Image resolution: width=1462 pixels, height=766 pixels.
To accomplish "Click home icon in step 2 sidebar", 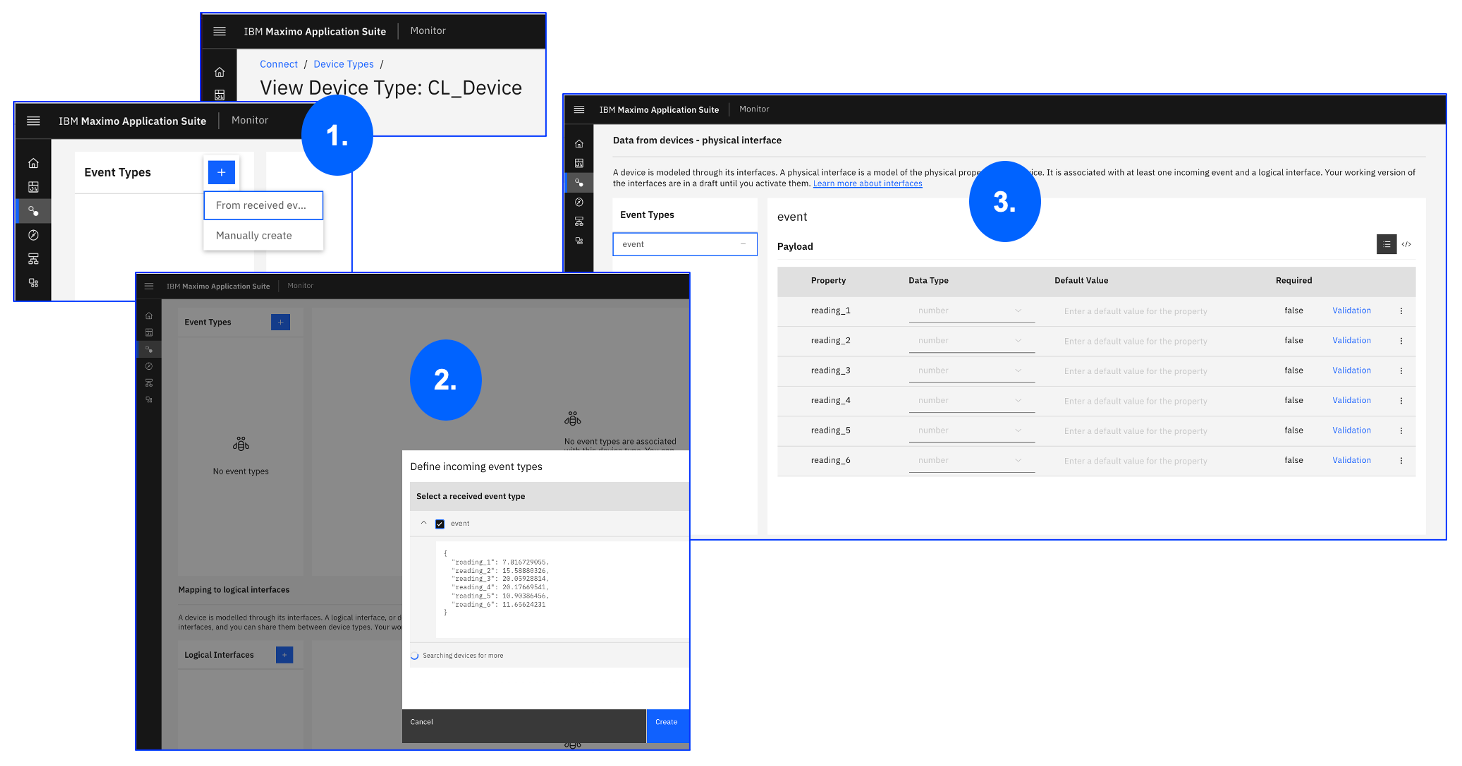I will (149, 315).
